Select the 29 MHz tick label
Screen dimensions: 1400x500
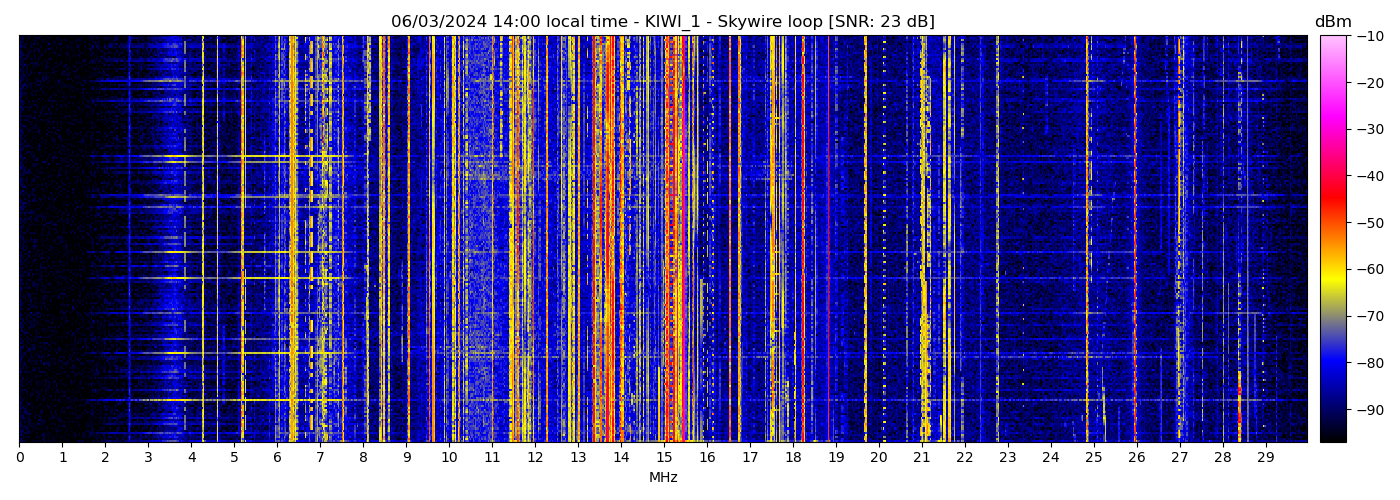(1265, 457)
